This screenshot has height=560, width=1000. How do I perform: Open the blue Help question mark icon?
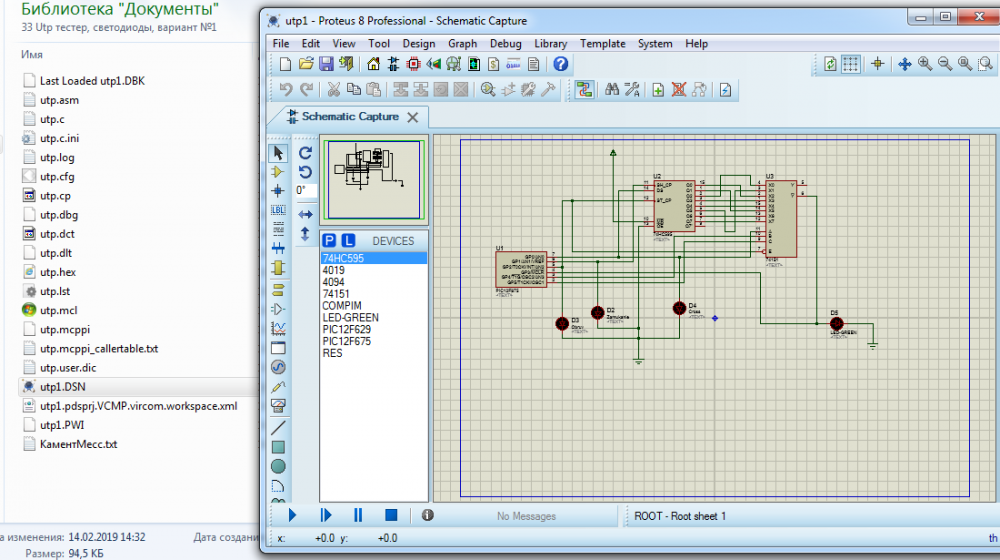(560, 64)
